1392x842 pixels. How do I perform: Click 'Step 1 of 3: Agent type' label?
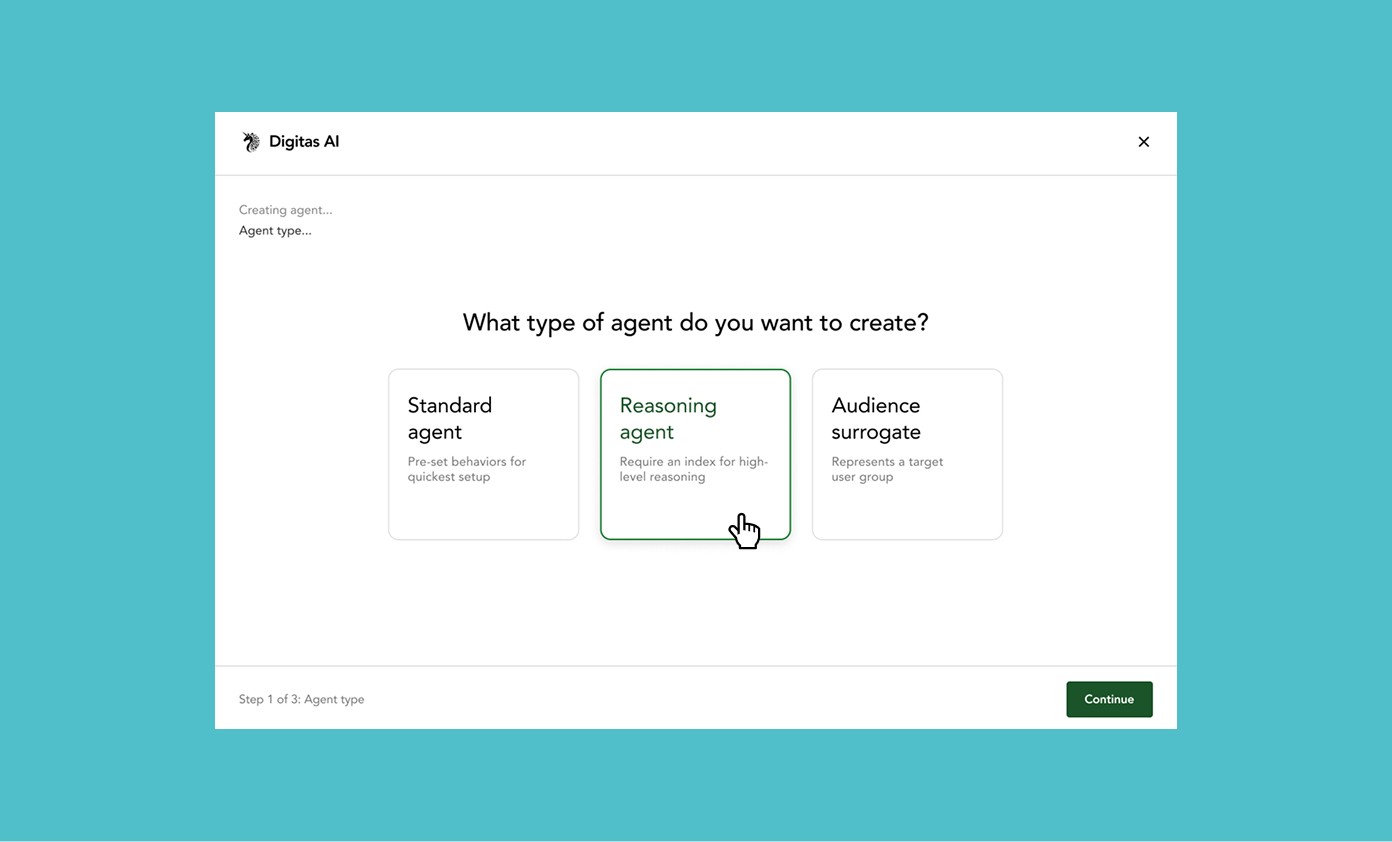click(x=301, y=699)
